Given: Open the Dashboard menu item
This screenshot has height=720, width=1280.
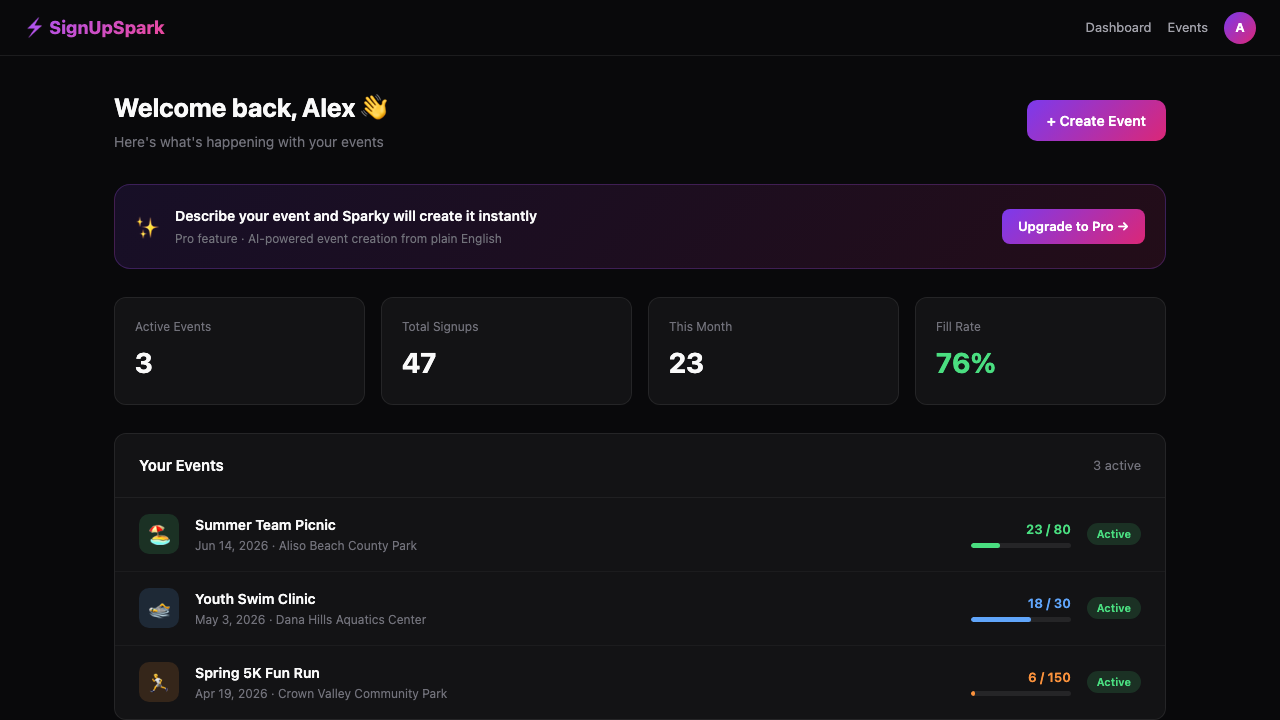Looking at the screenshot, I should point(1118,27).
